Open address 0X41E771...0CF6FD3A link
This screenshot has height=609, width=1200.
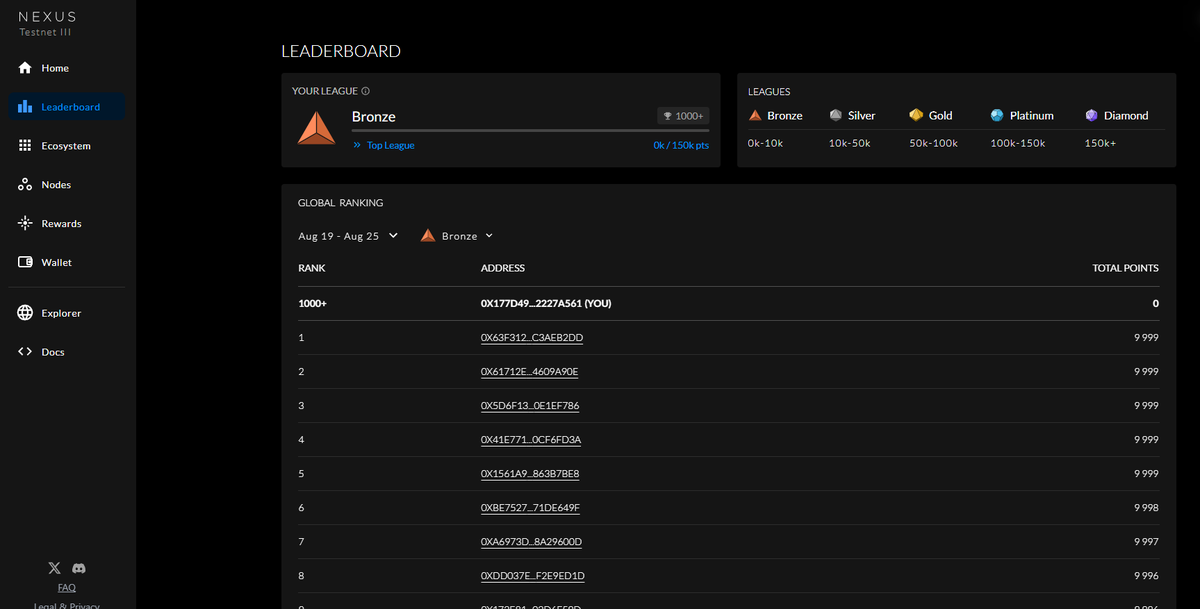point(531,440)
